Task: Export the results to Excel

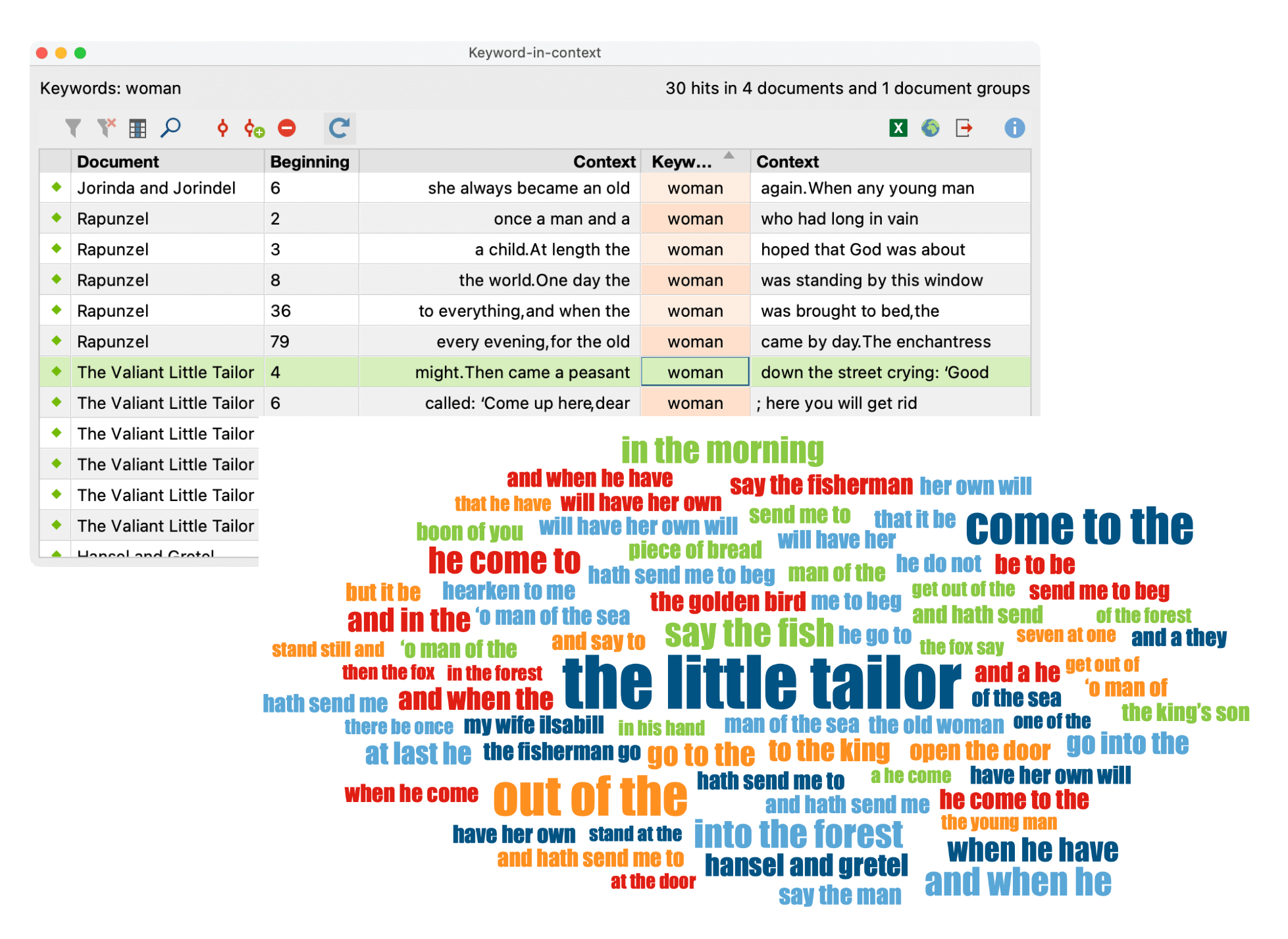Action: (897, 128)
